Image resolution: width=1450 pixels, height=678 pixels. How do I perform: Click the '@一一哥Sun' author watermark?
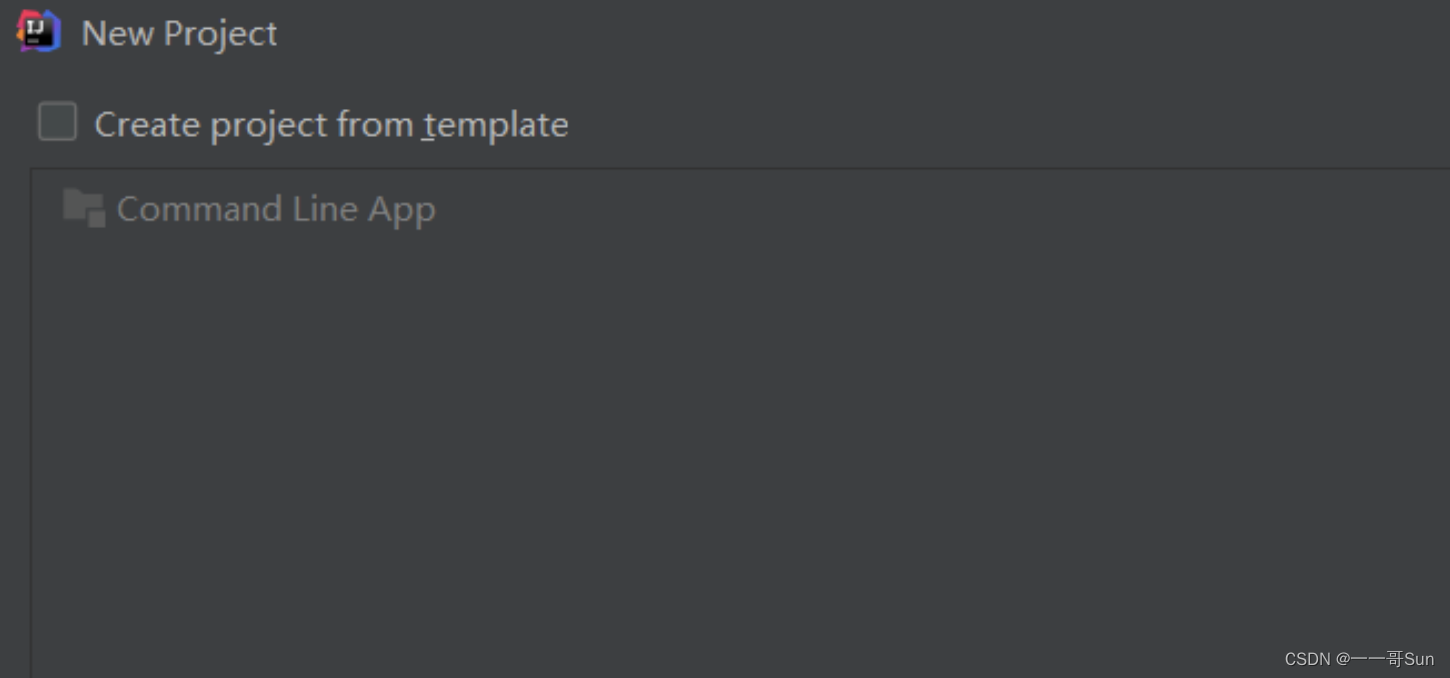pos(1385,659)
